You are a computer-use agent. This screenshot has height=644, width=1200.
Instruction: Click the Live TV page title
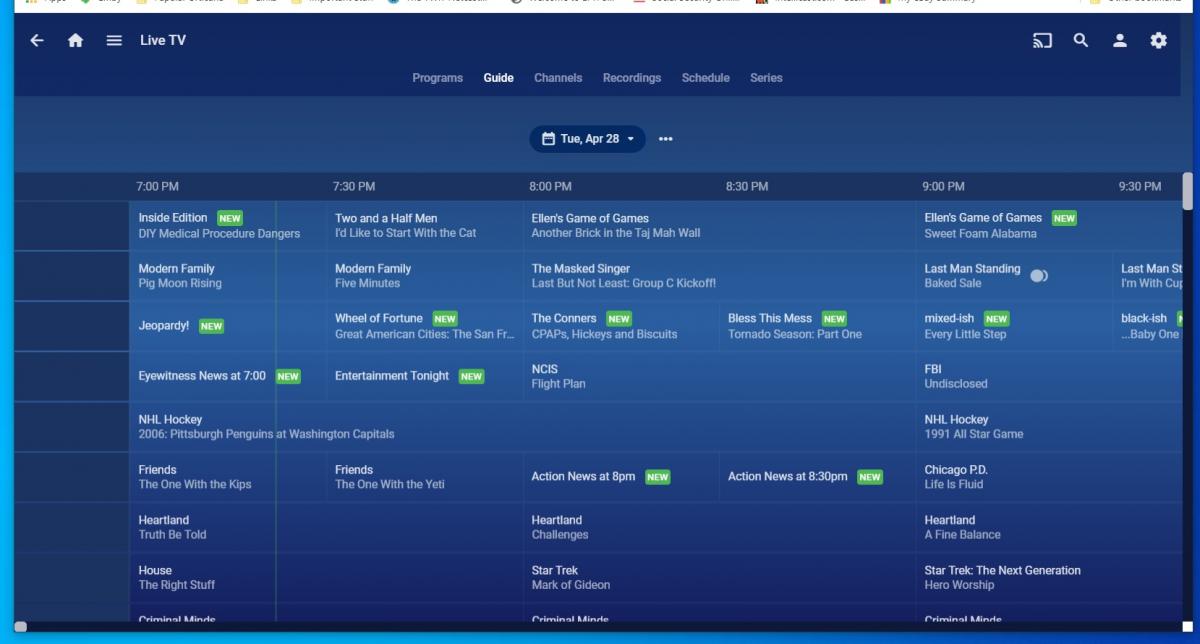pos(163,40)
